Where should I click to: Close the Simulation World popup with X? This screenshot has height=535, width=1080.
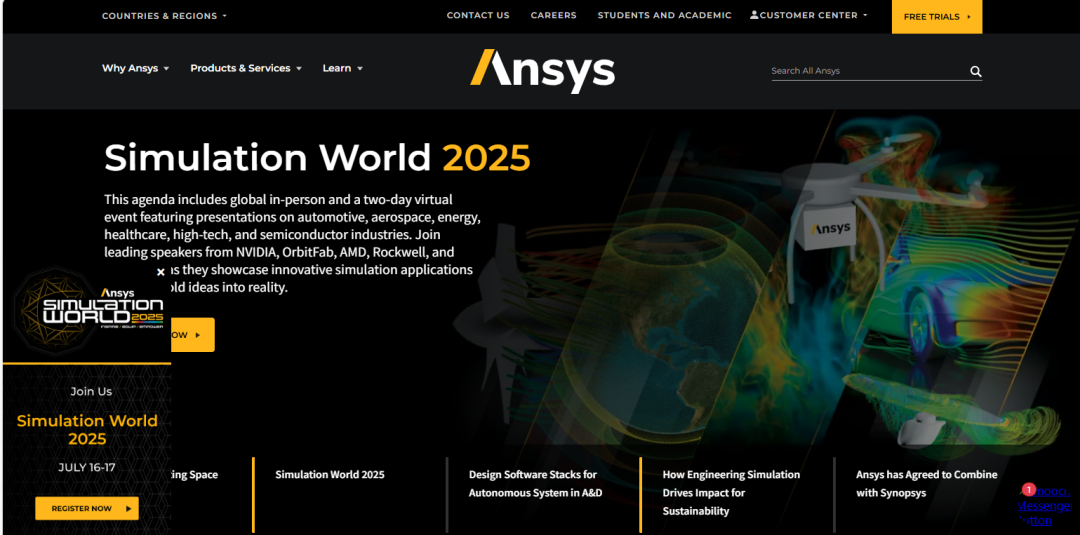point(160,272)
